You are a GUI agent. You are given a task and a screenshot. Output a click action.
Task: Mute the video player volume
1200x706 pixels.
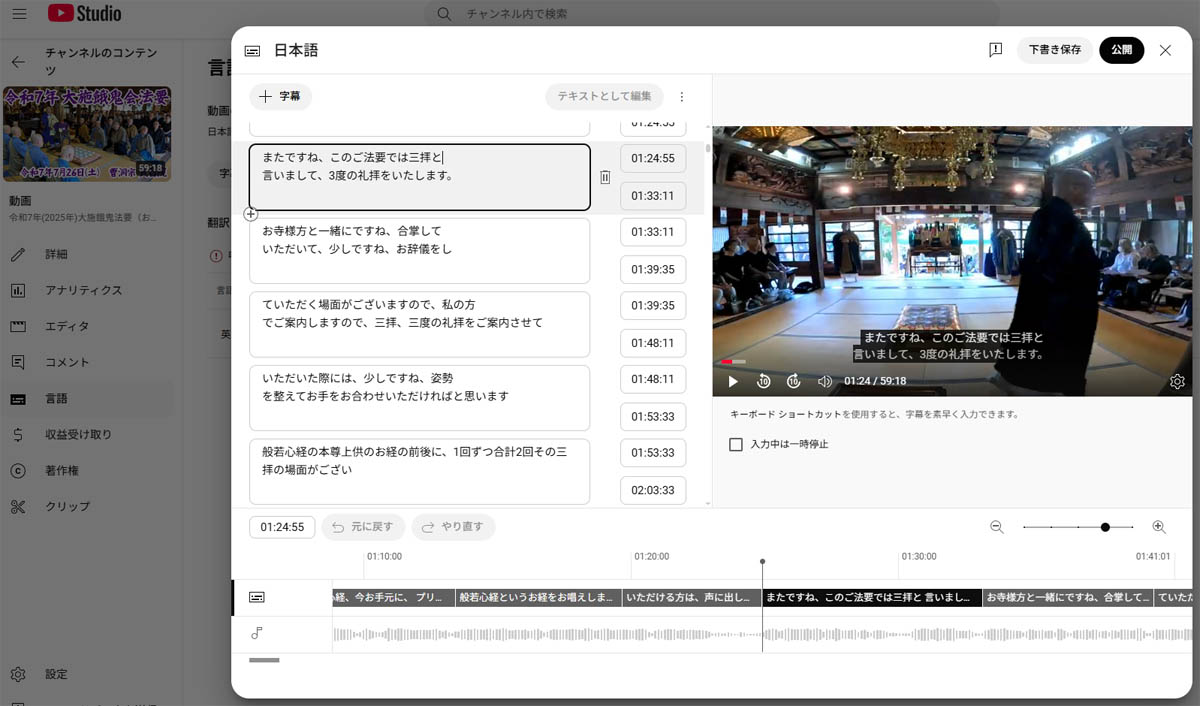click(x=825, y=381)
